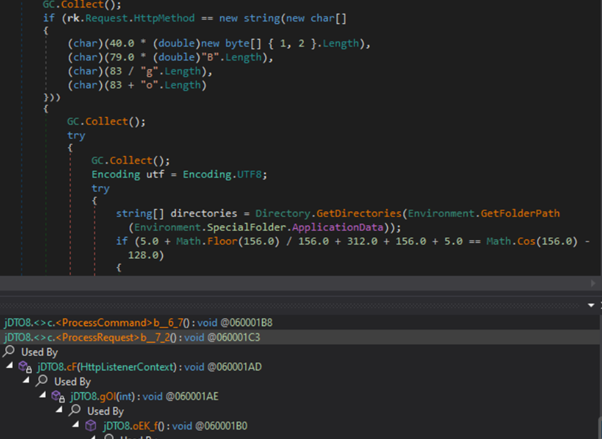The height and width of the screenshot is (439, 602).
Task: Click the method icon beside jDTO8.gOI
Action: click(58, 397)
